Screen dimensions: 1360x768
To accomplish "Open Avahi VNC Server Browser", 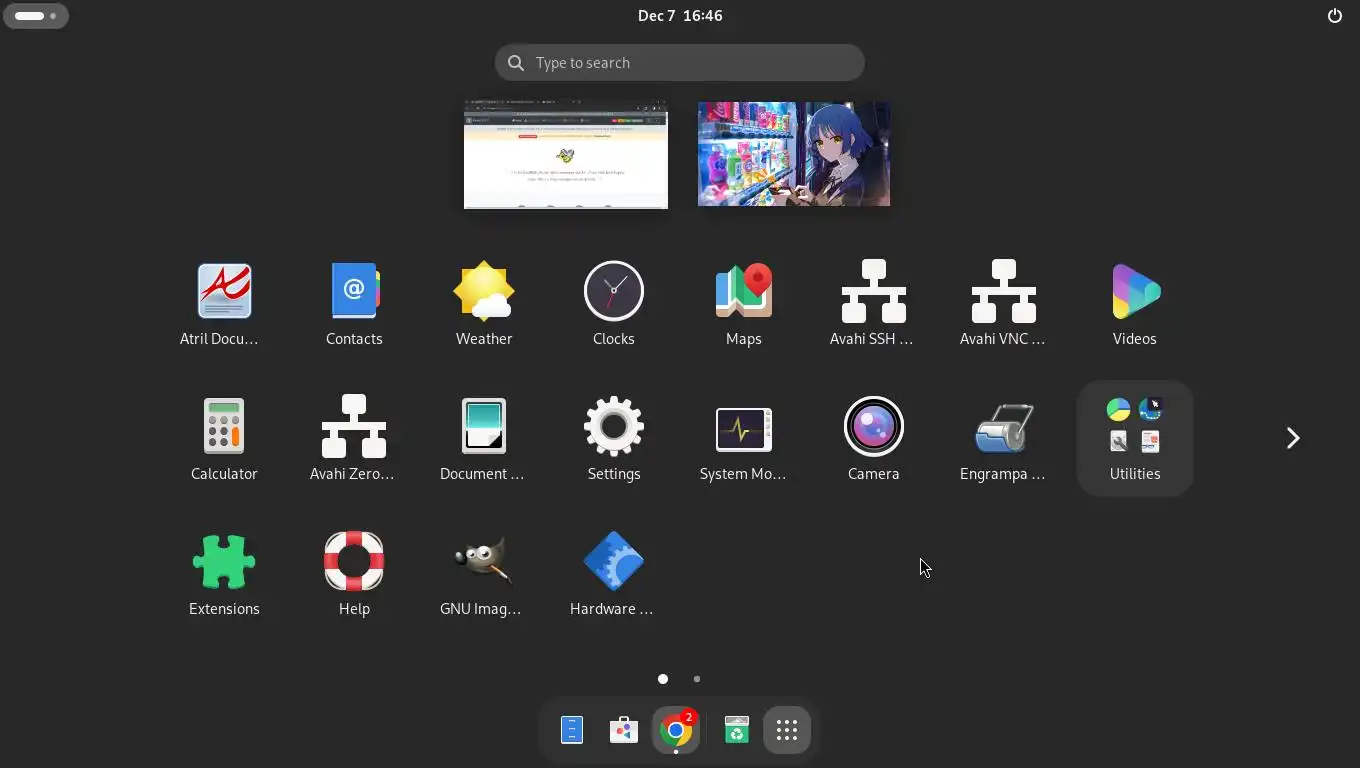I will 1004,304.
